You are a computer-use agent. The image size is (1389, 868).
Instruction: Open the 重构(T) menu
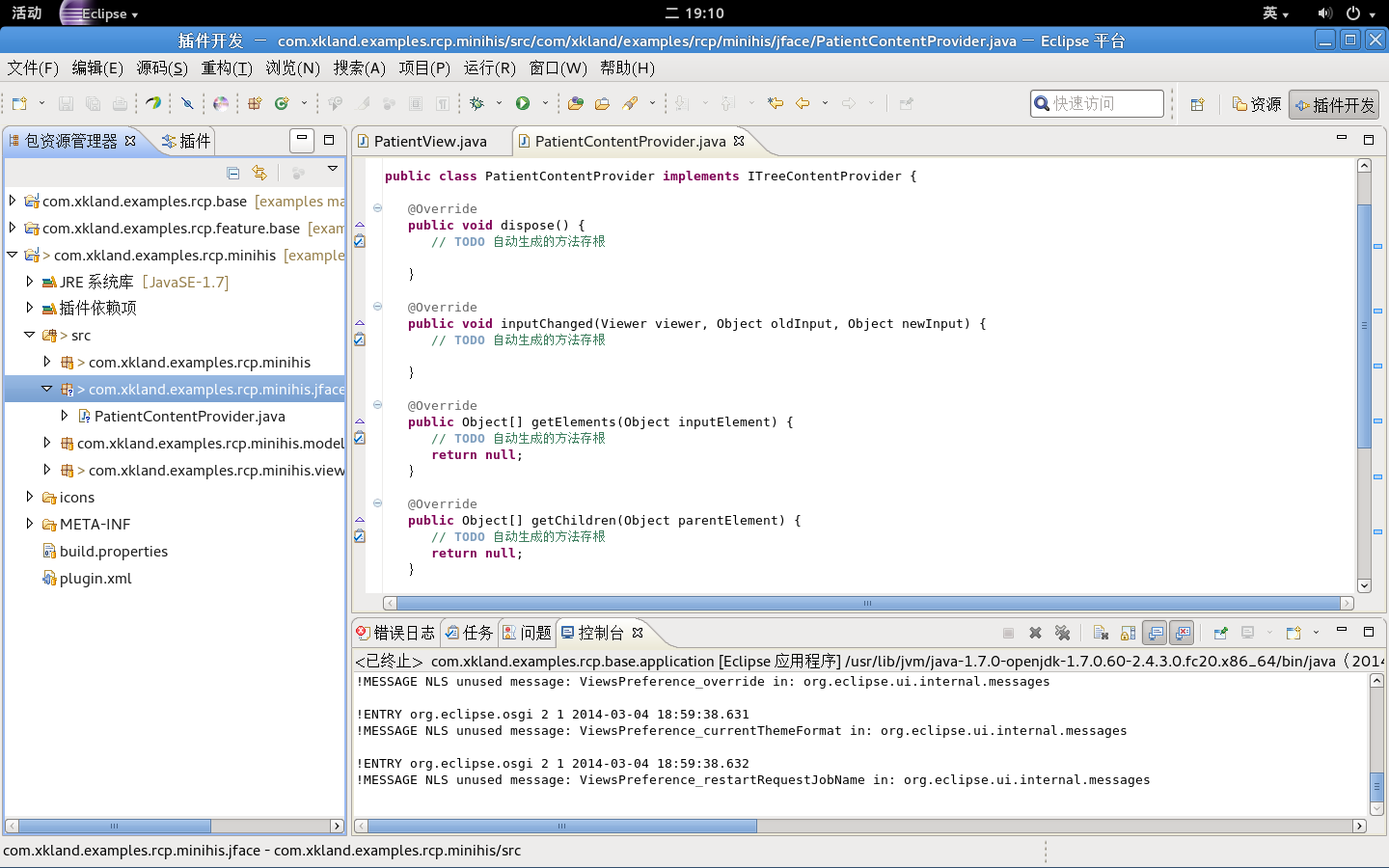coord(227,68)
